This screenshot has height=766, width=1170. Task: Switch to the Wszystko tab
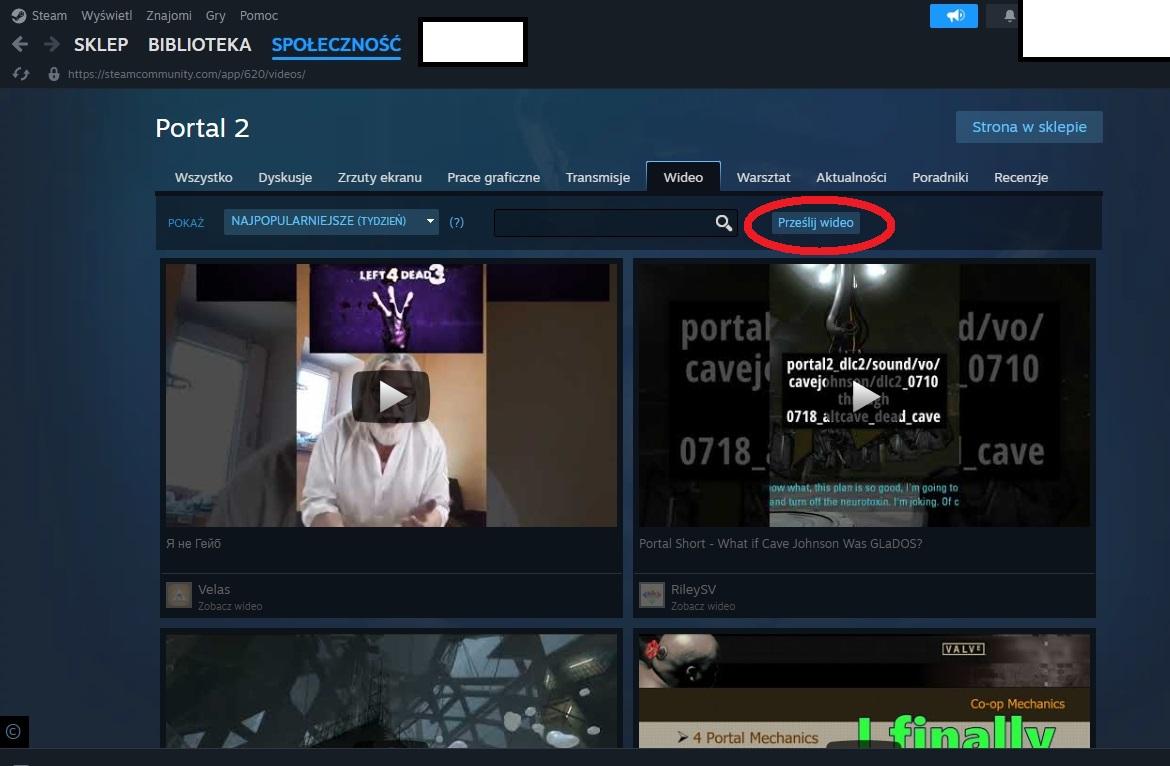(204, 178)
